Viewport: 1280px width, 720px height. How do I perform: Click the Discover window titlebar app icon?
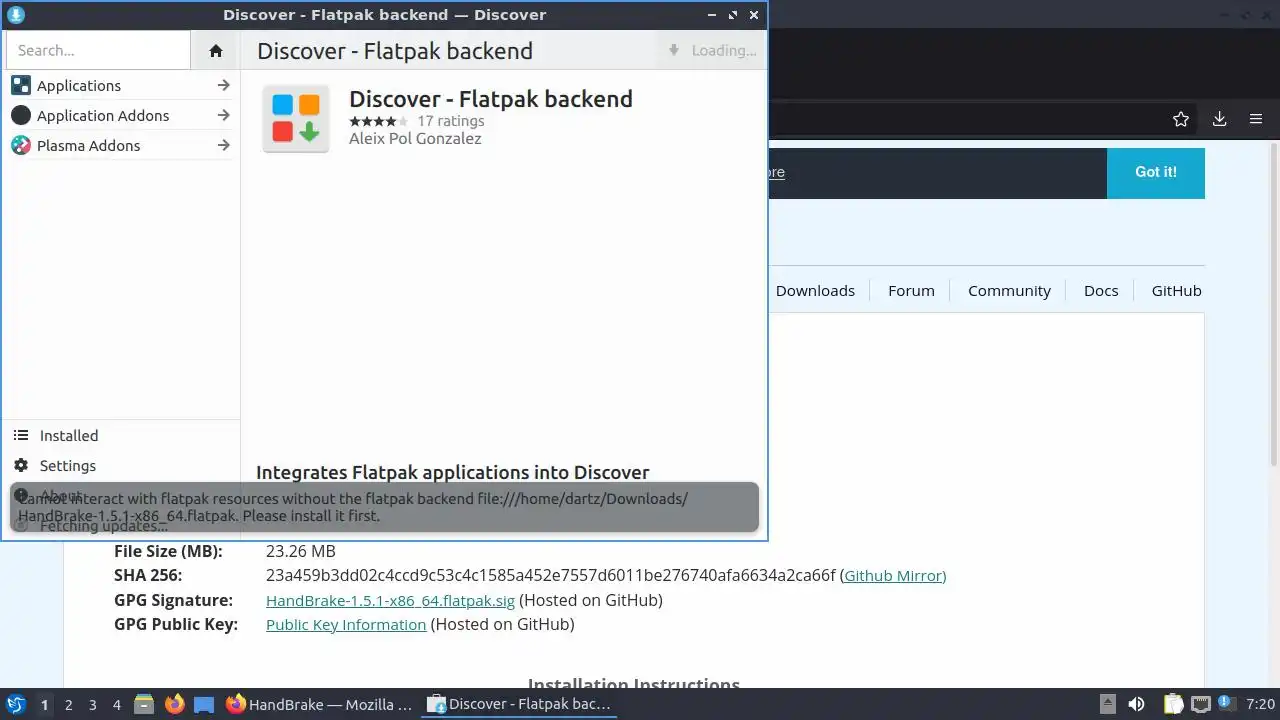click(x=15, y=15)
